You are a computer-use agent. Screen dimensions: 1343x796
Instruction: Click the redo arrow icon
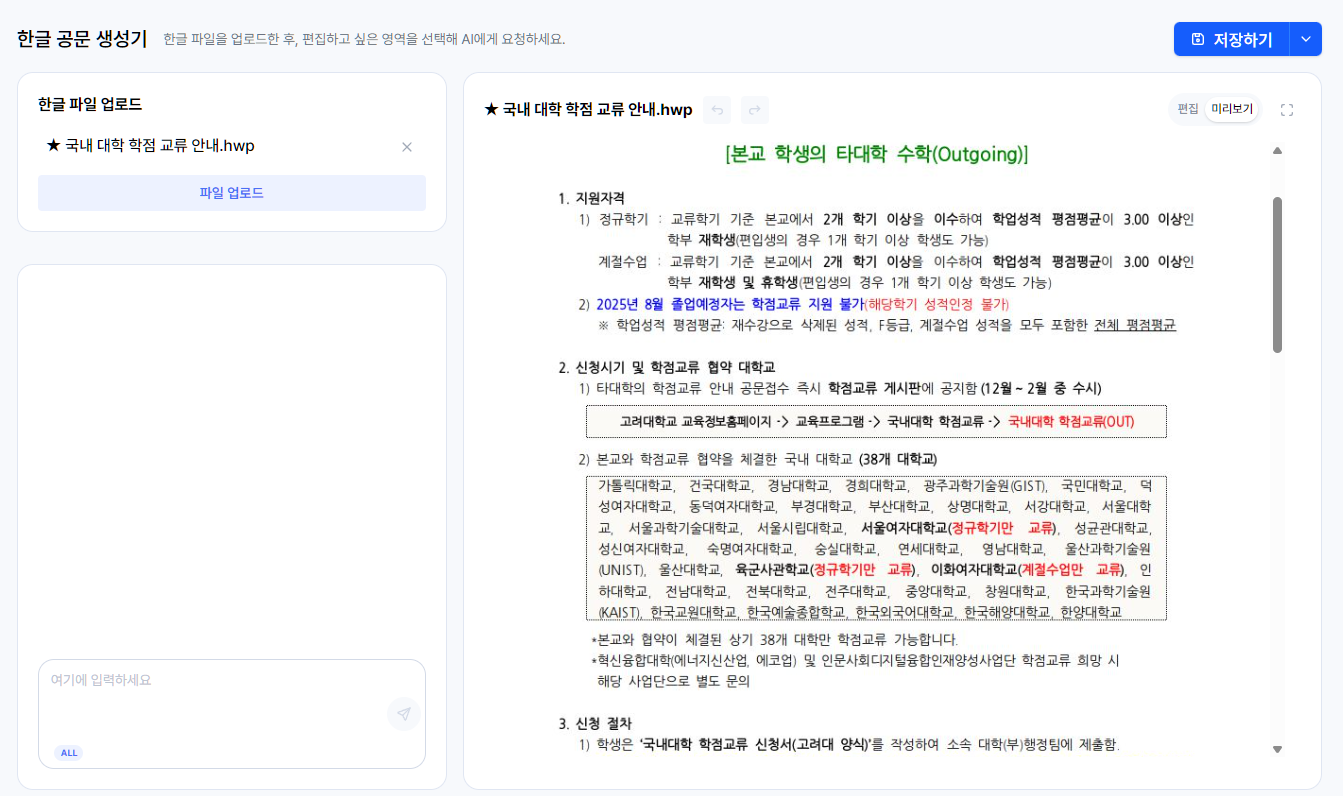pos(755,110)
